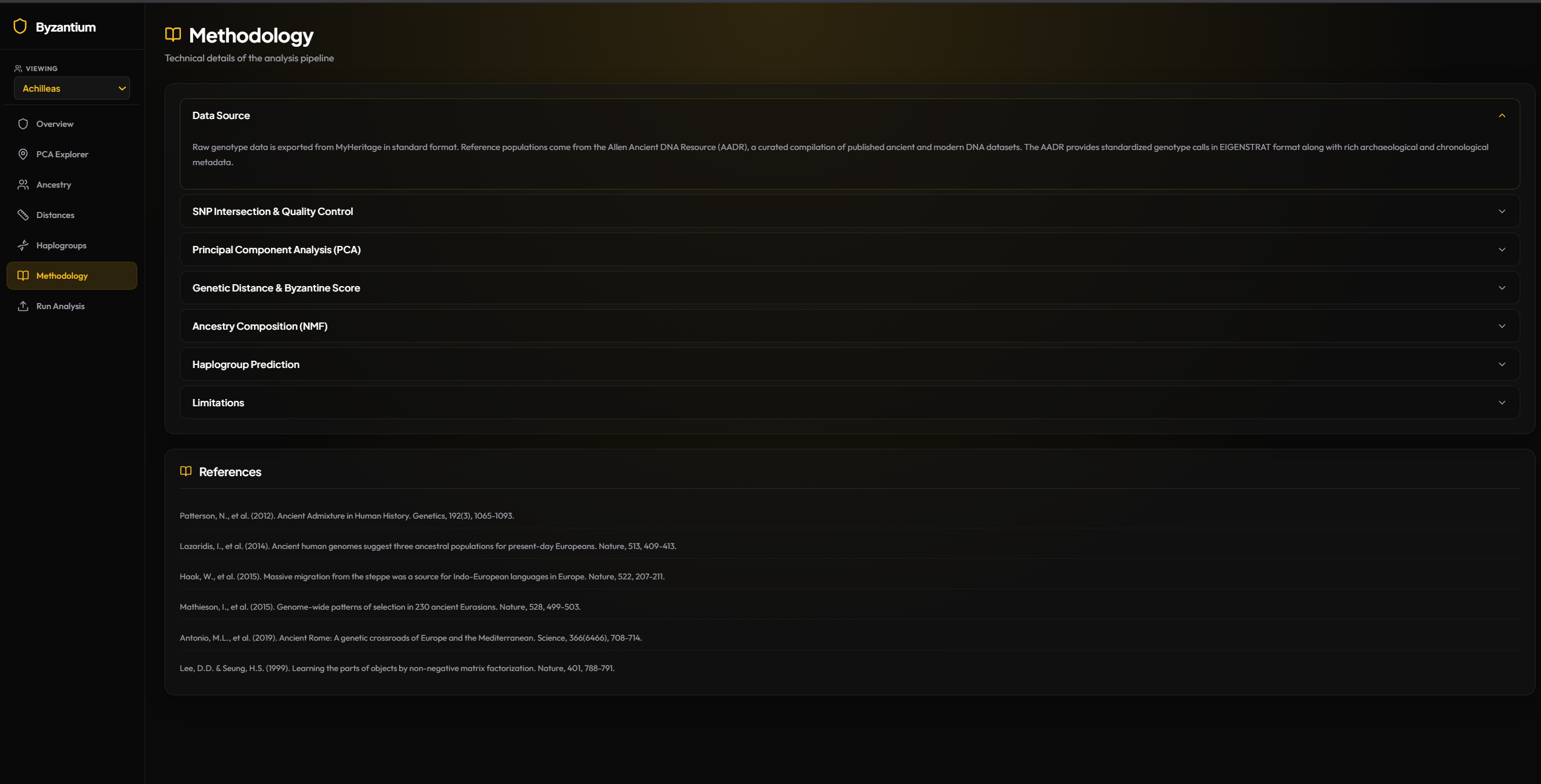Select the Lazaridis 2014 reference entry
Viewport: 1541px width, 784px height.
[428, 546]
